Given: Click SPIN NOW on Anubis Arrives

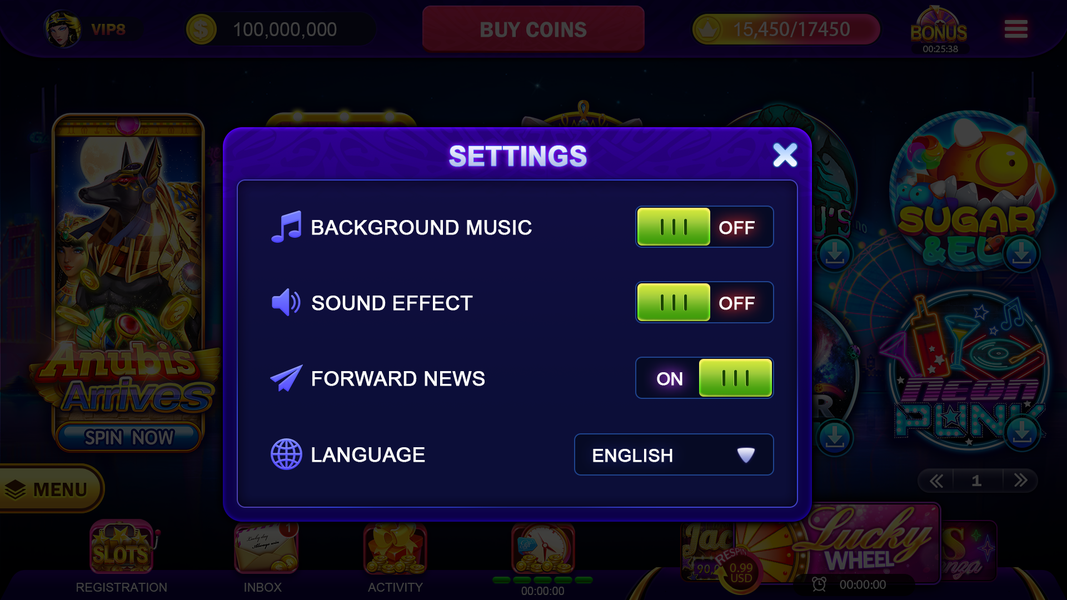Looking at the screenshot, I should [129, 437].
